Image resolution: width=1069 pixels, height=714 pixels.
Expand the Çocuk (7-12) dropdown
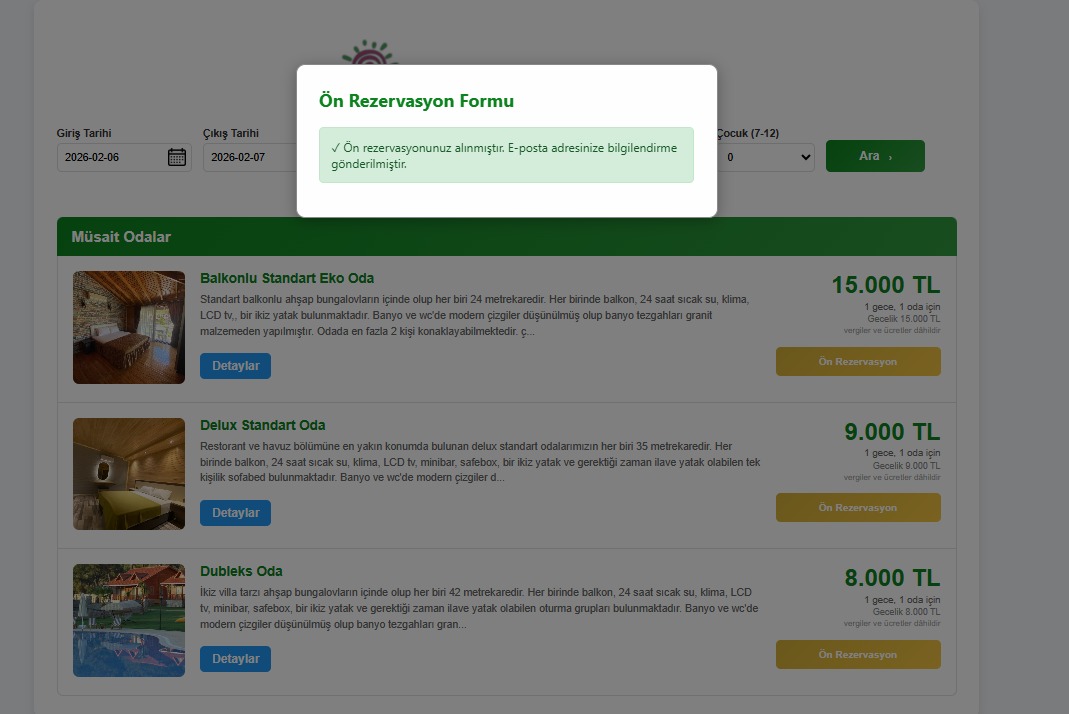[765, 157]
